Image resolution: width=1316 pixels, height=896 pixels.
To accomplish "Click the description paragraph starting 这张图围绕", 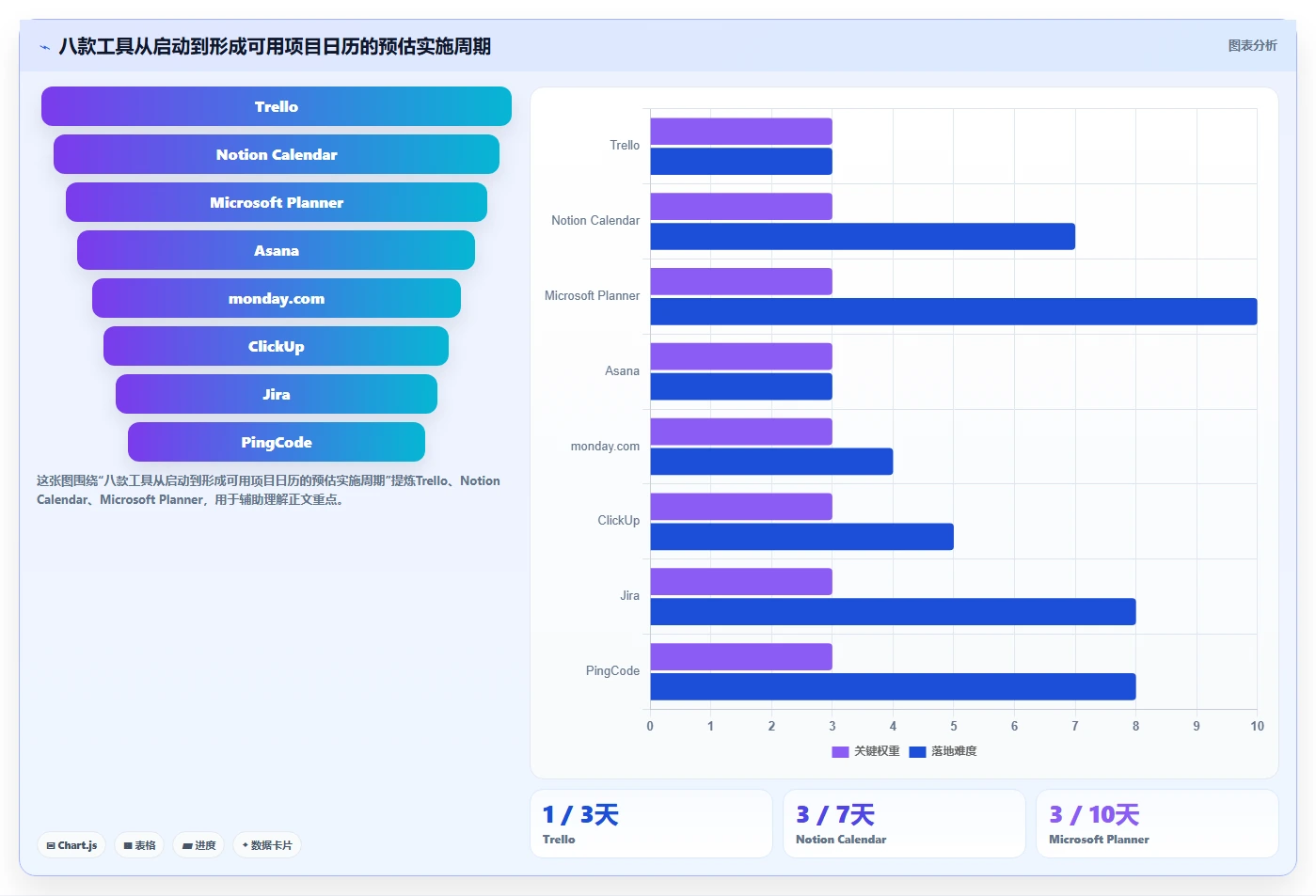I will click(x=268, y=490).
